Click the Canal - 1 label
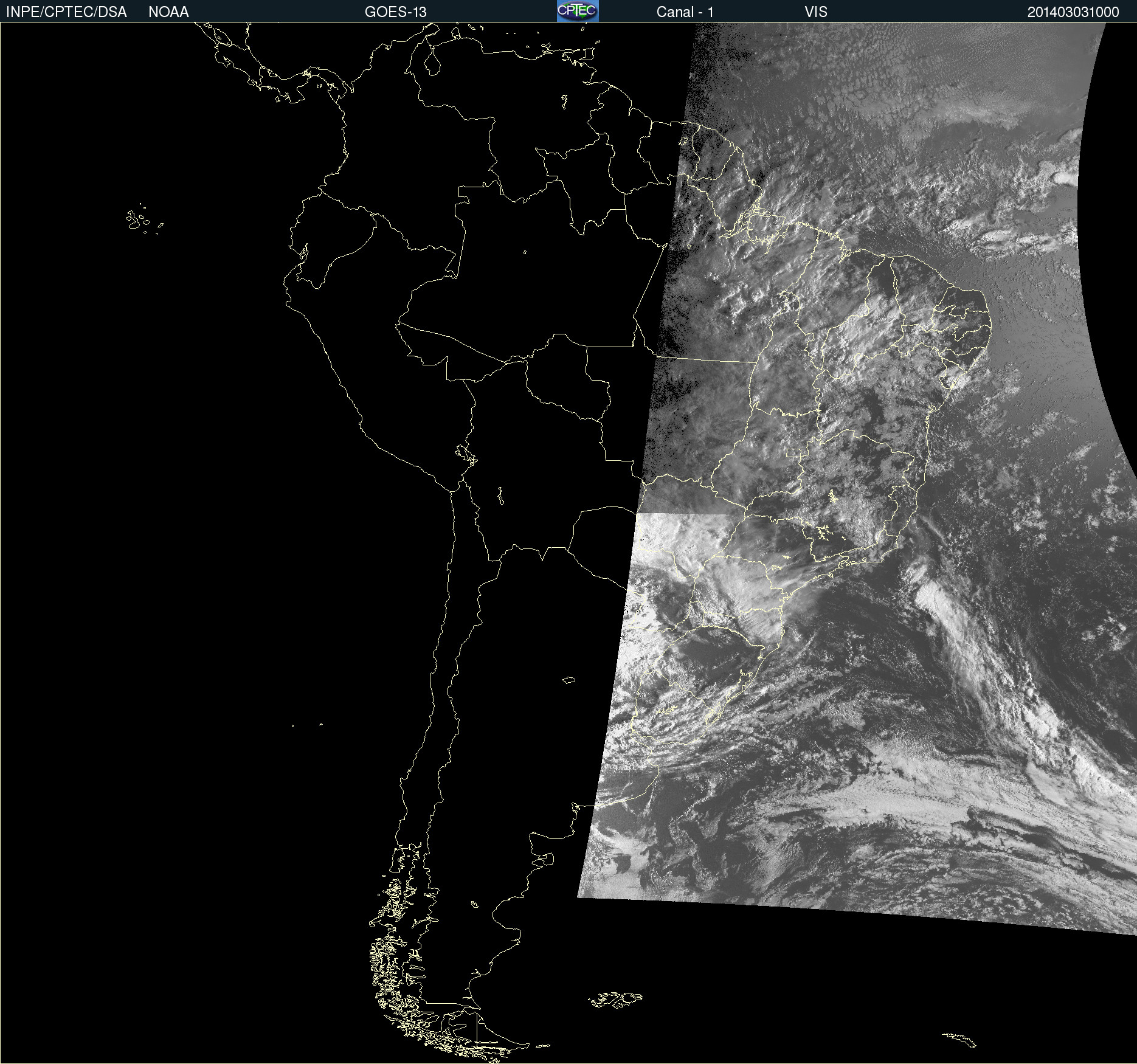 [x=685, y=12]
